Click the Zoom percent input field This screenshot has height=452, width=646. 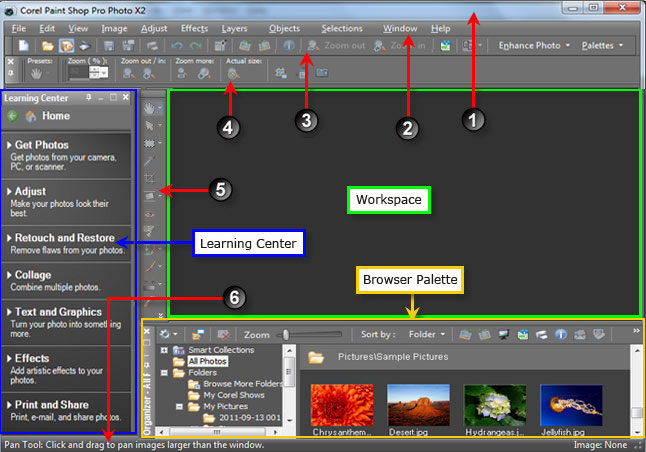79,73
